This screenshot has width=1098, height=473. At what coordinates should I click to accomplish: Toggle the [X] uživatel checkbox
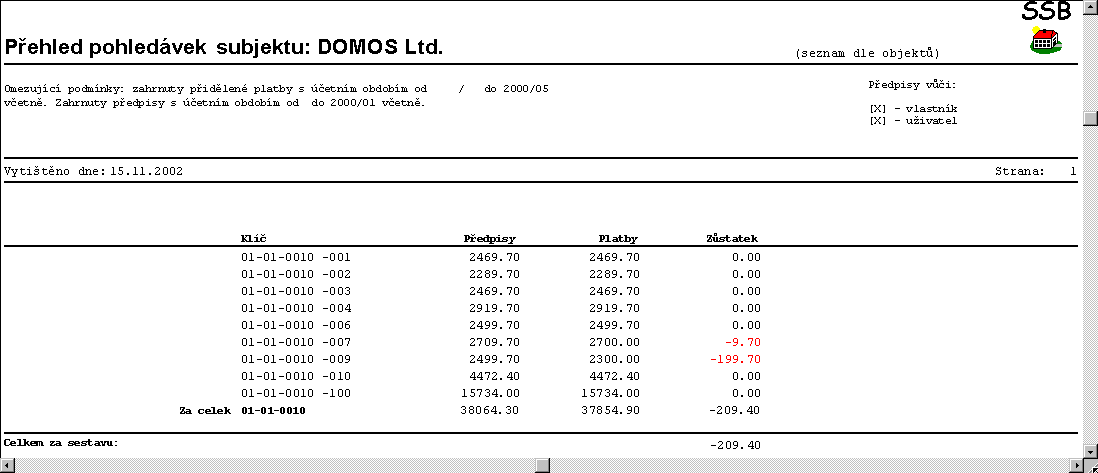pos(878,121)
